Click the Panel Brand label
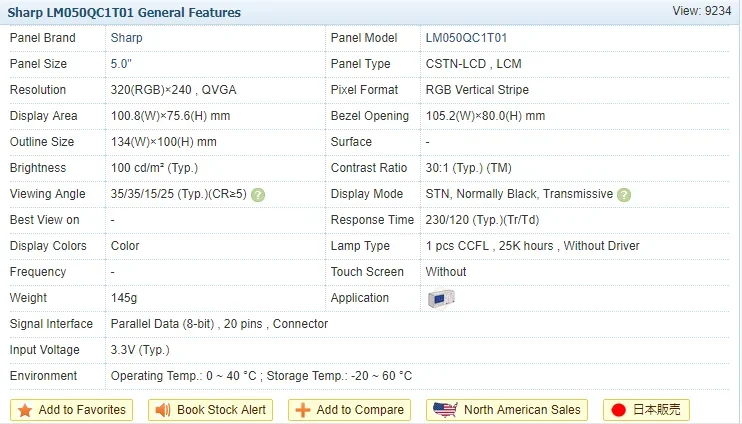The height and width of the screenshot is (424, 742). [x=43, y=38]
